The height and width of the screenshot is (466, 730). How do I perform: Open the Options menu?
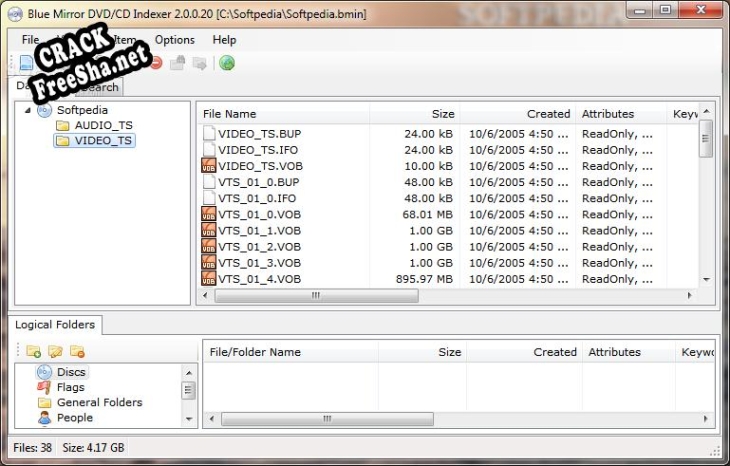pyautogui.click(x=175, y=40)
